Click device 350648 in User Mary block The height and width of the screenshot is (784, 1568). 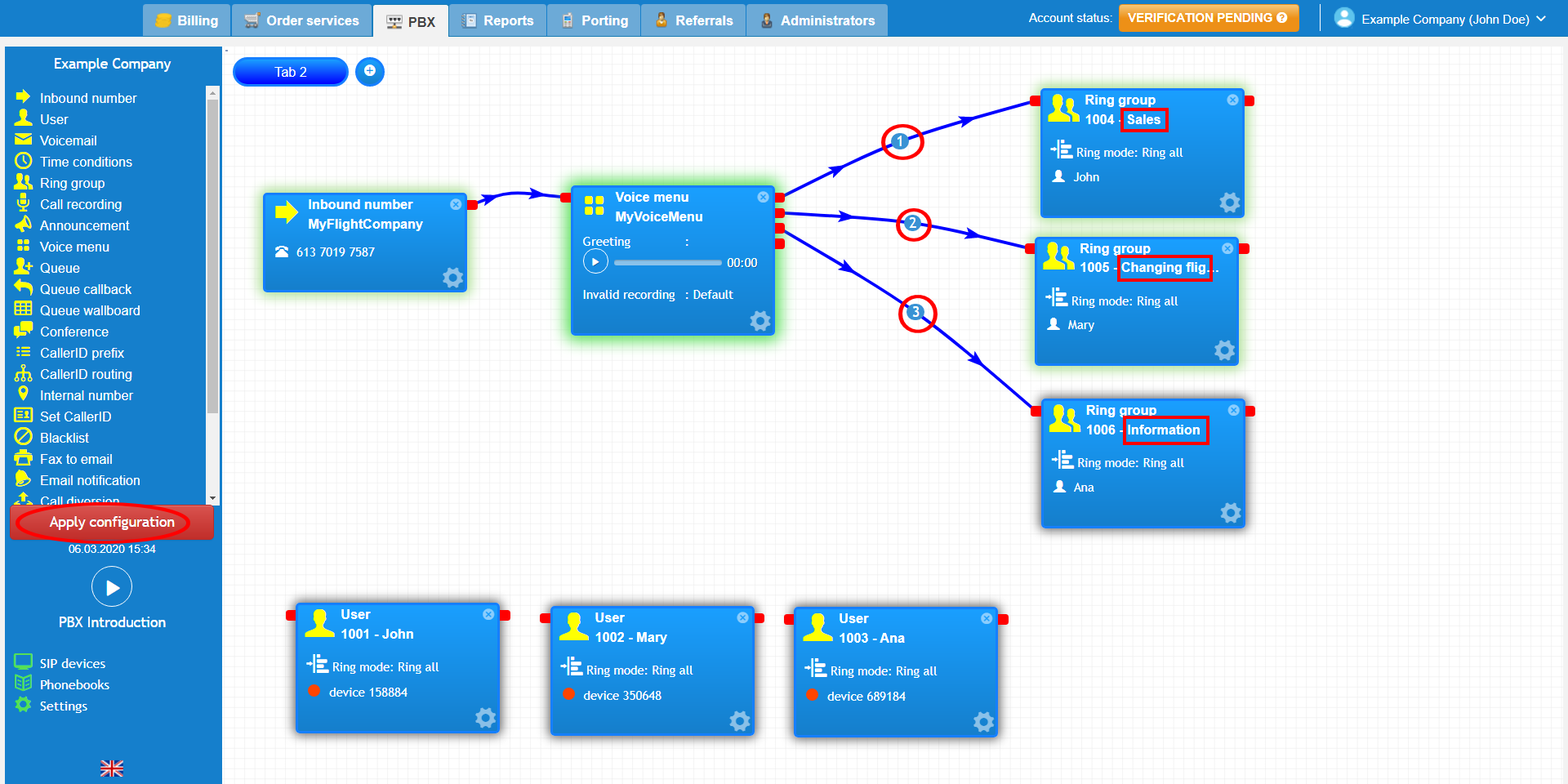(x=622, y=695)
